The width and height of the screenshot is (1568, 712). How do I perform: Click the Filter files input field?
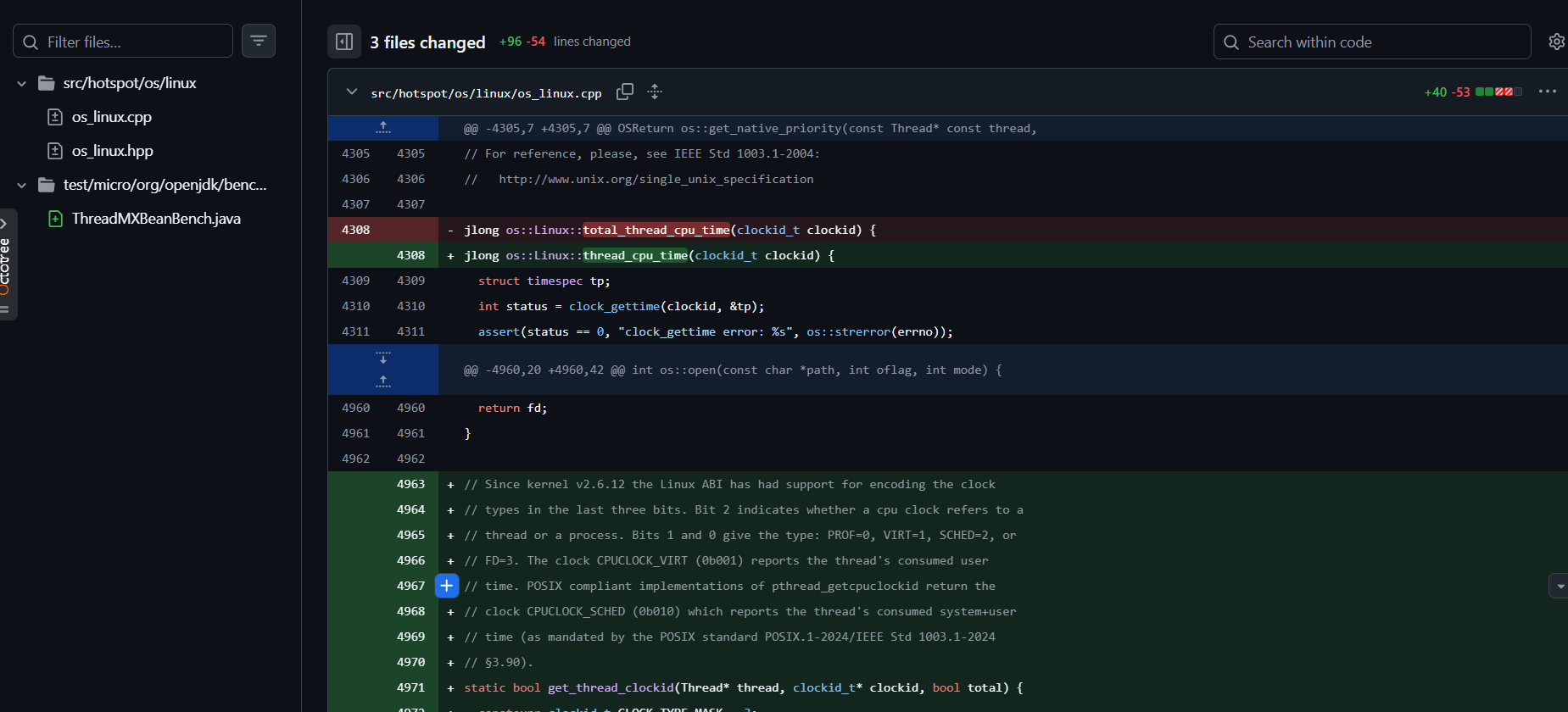tap(123, 42)
